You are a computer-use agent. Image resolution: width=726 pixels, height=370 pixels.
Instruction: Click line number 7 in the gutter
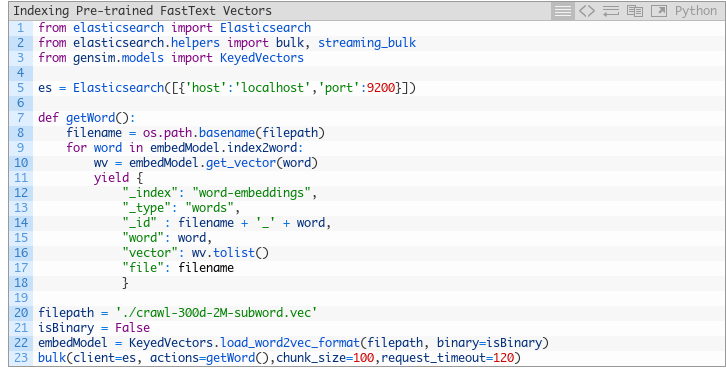point(20,118)
